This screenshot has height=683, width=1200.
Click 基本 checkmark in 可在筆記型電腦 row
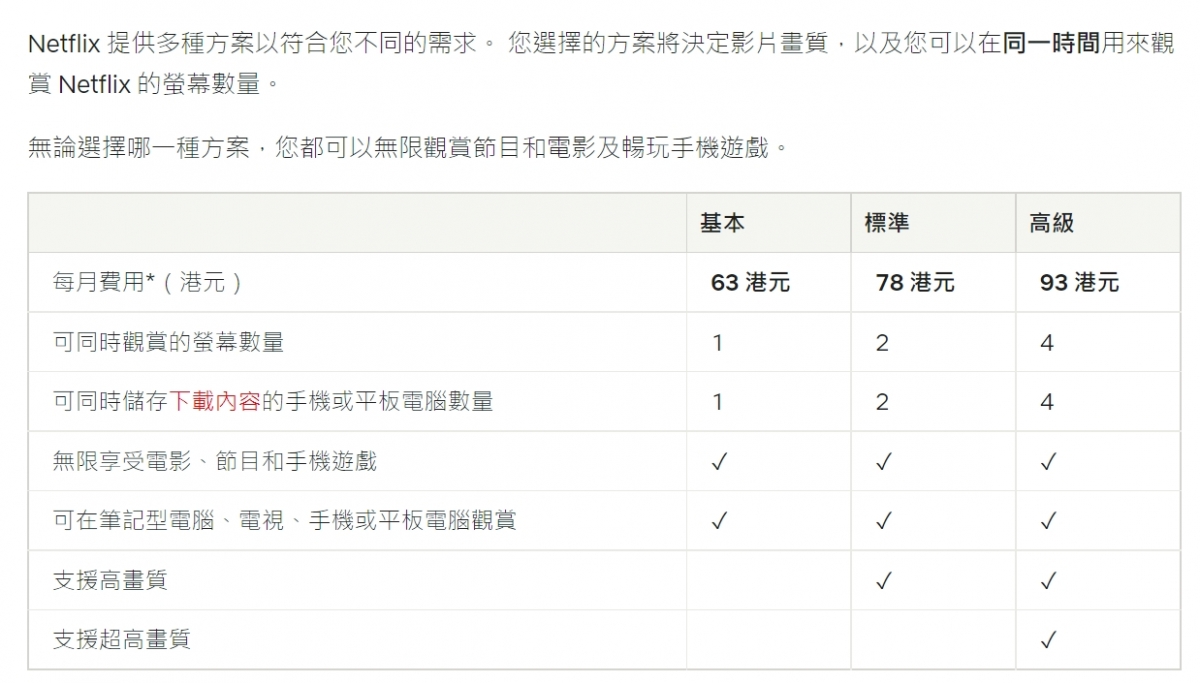(x=718, y=521)
